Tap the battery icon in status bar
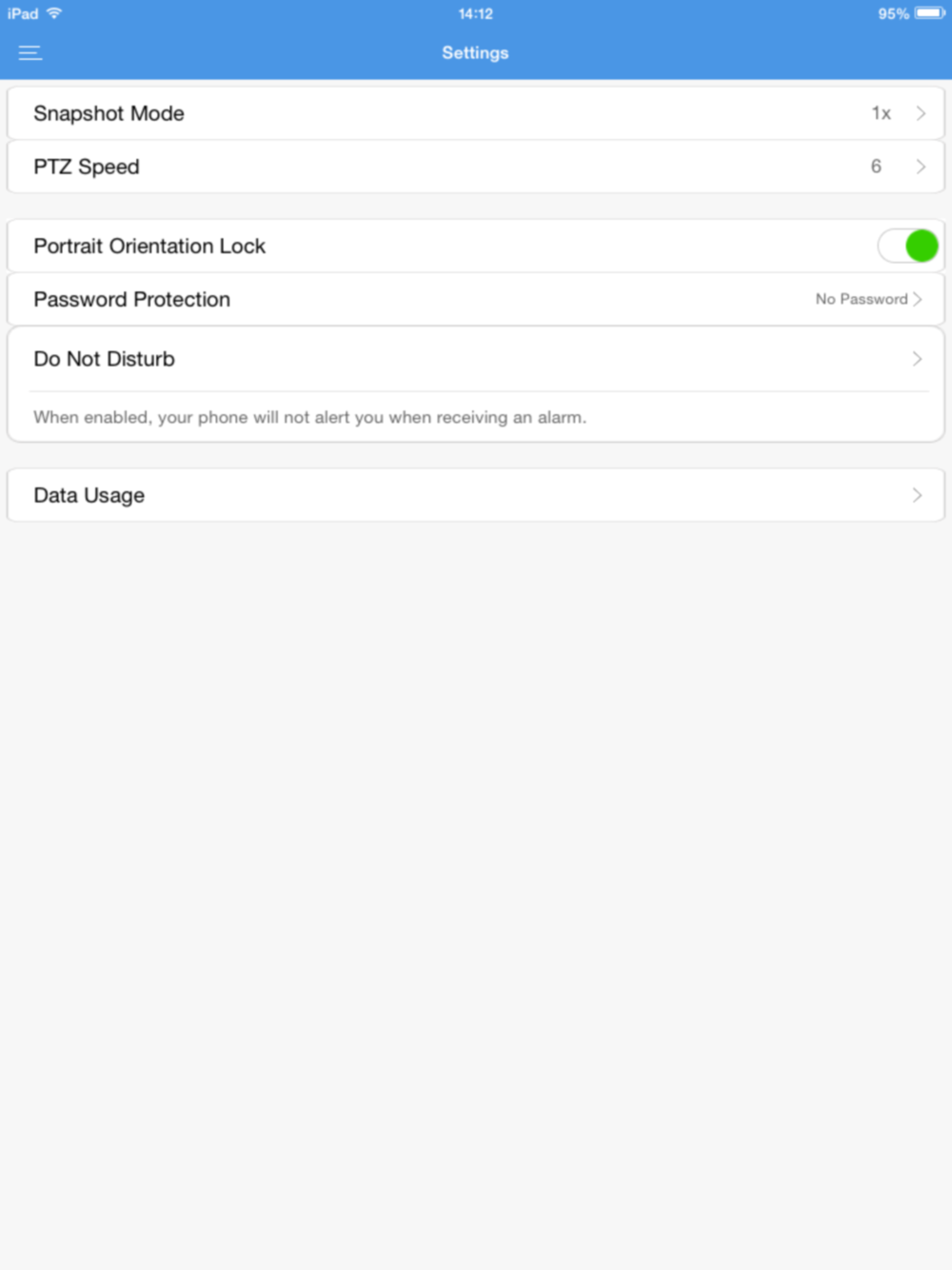This screenshot has width=952, height=1270. click(929, 13)
